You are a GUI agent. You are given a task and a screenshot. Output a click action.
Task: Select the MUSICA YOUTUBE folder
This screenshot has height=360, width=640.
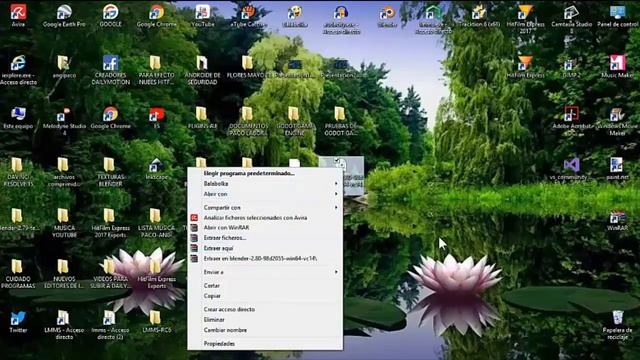(64, 223)
